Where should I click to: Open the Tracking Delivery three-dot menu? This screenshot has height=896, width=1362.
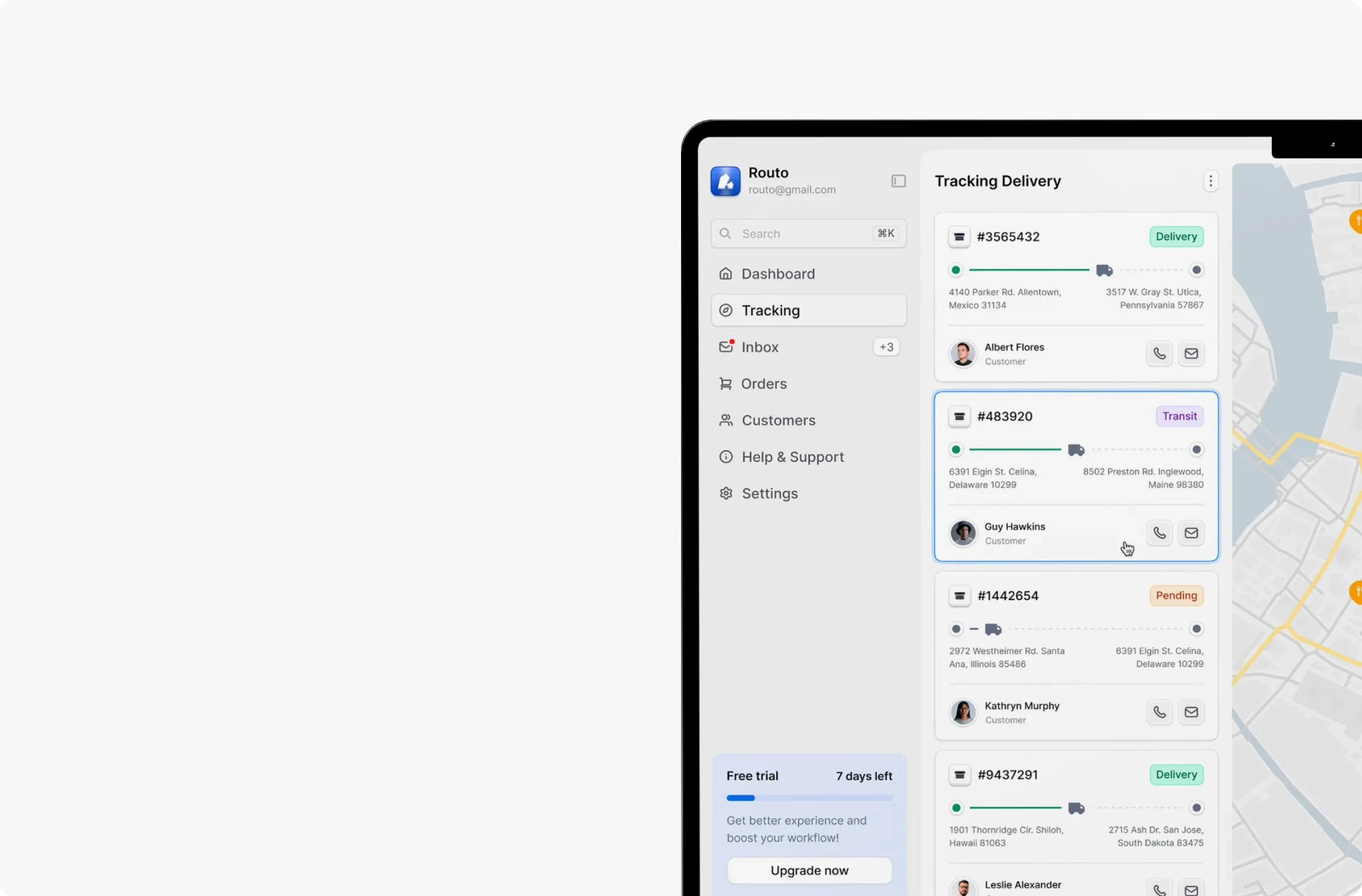tap(1210, 181)
